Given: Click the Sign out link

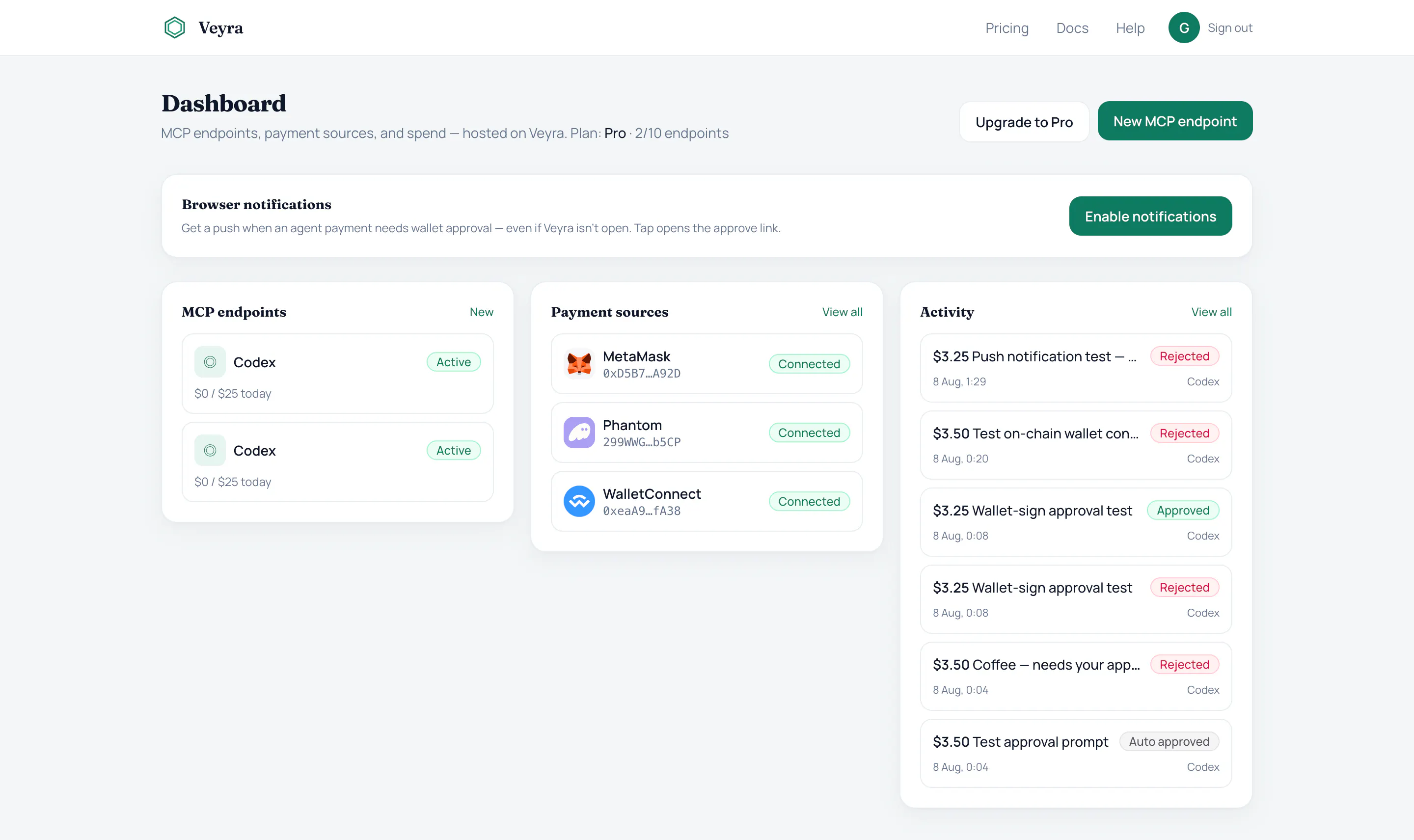Looking at the screenshot, I should tap(1229, 27).
